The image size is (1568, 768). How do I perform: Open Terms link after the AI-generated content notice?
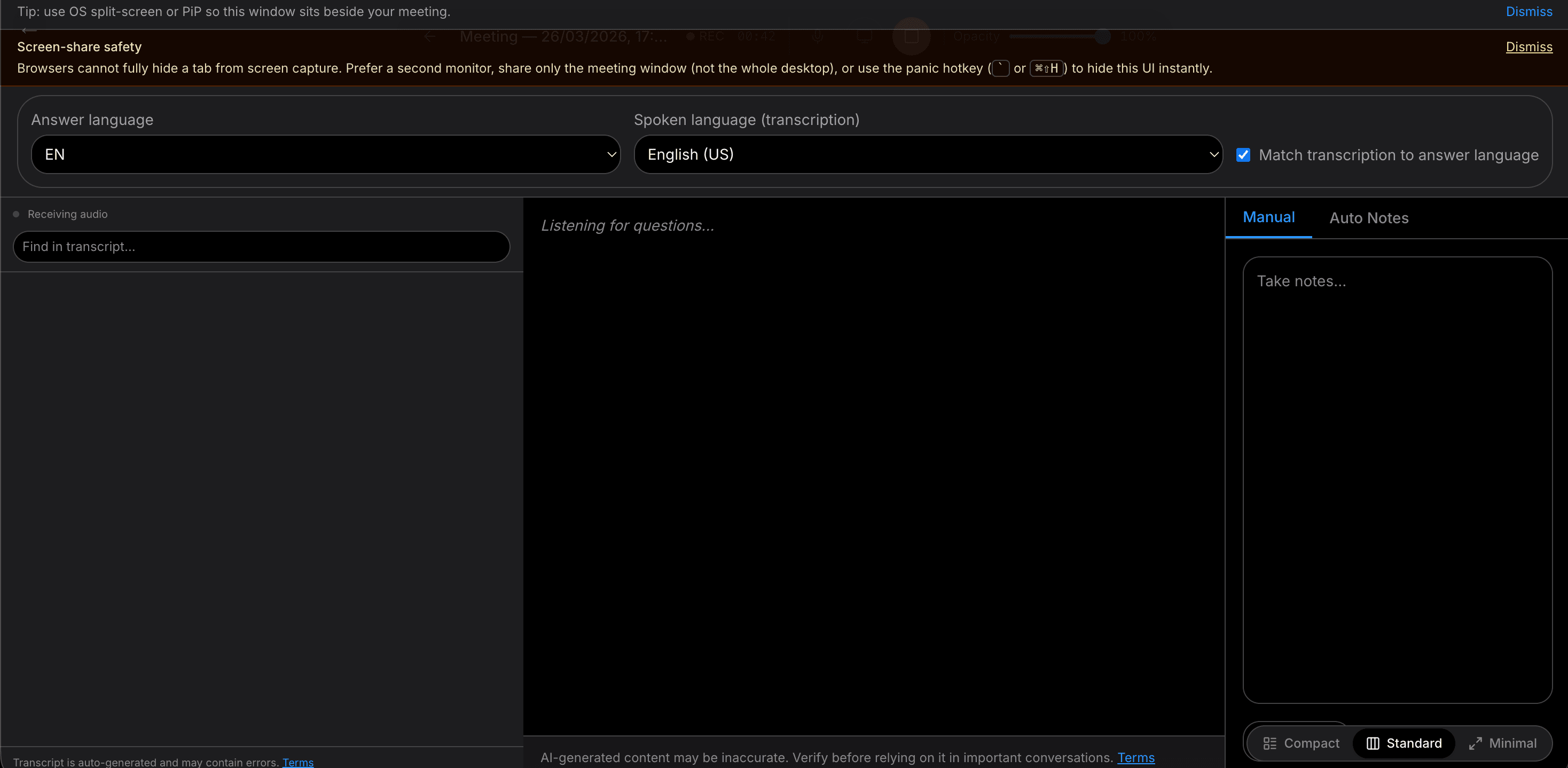pos(1135,758)
